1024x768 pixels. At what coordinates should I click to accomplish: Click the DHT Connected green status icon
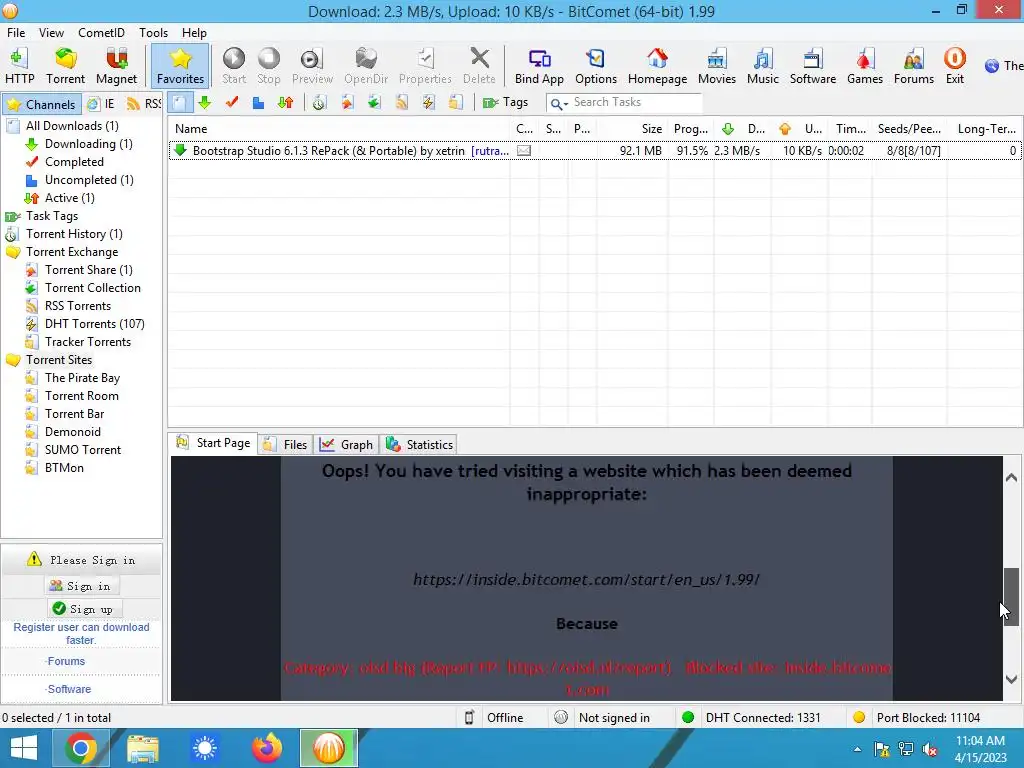pos(687,718)
